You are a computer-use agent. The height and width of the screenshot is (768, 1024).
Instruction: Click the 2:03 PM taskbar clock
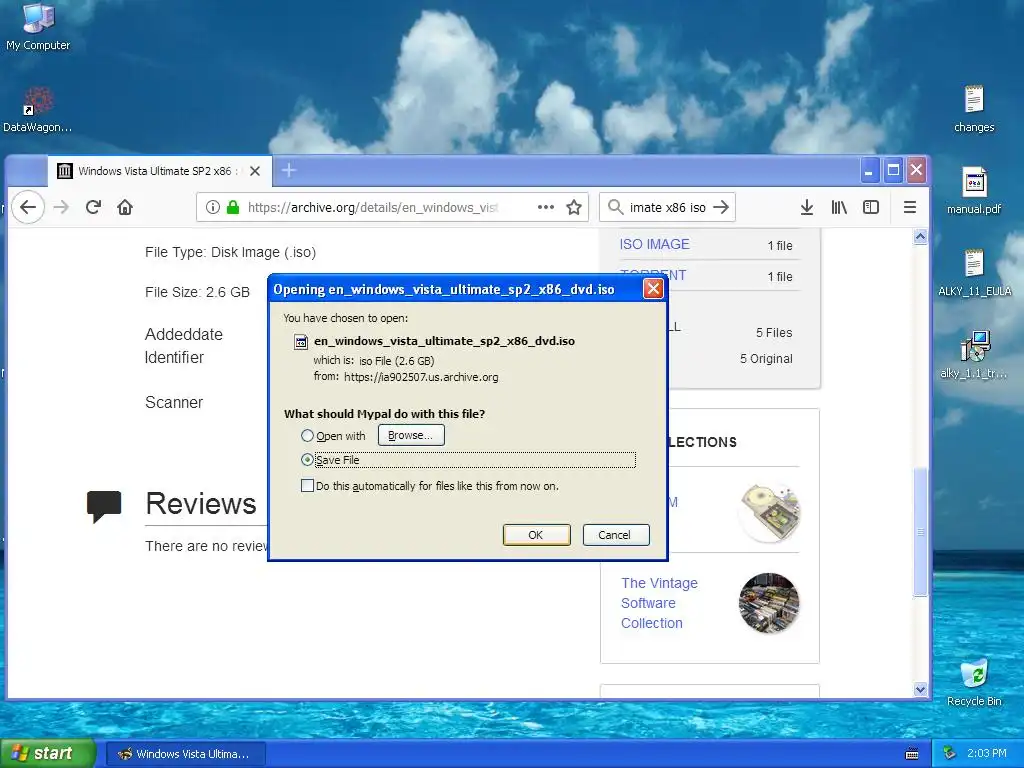(987, 753)
